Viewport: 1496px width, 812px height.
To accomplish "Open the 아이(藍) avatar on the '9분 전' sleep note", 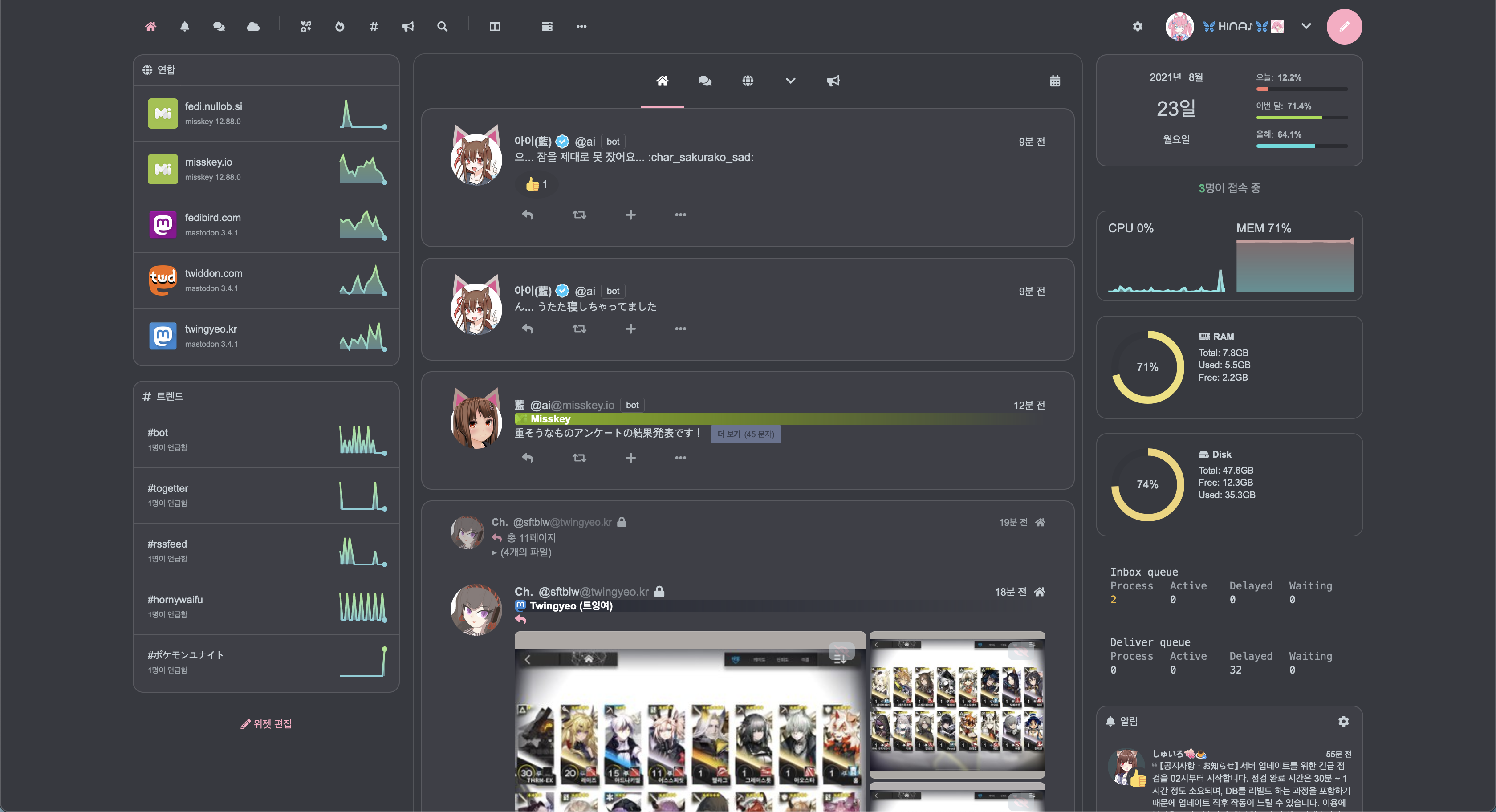I will tap(476, 159).
